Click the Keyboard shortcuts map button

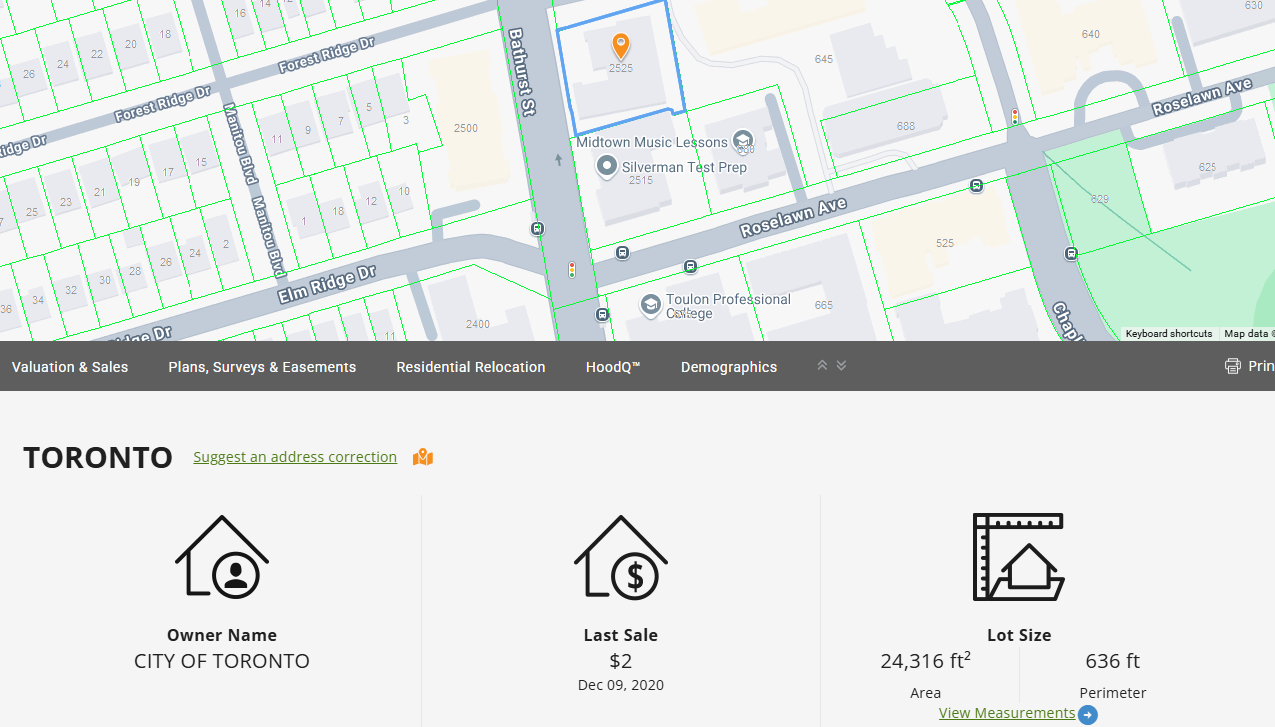tap(1169, 334)
